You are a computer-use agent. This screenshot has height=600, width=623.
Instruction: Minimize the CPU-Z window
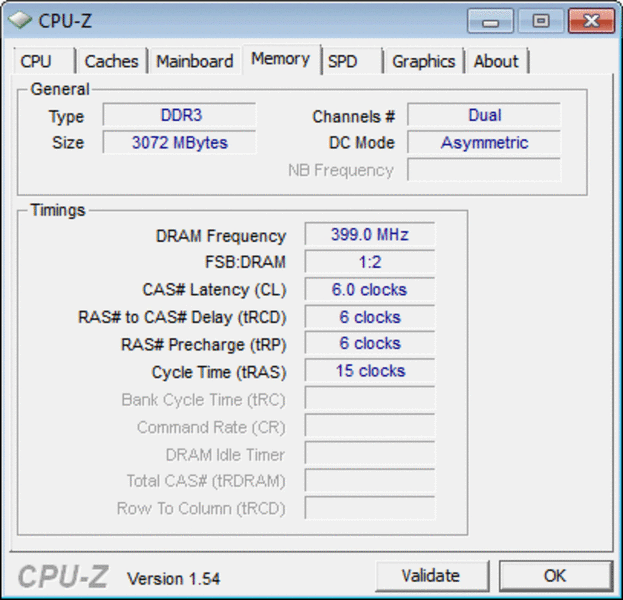pyautogui.click(x=490, y=21)
